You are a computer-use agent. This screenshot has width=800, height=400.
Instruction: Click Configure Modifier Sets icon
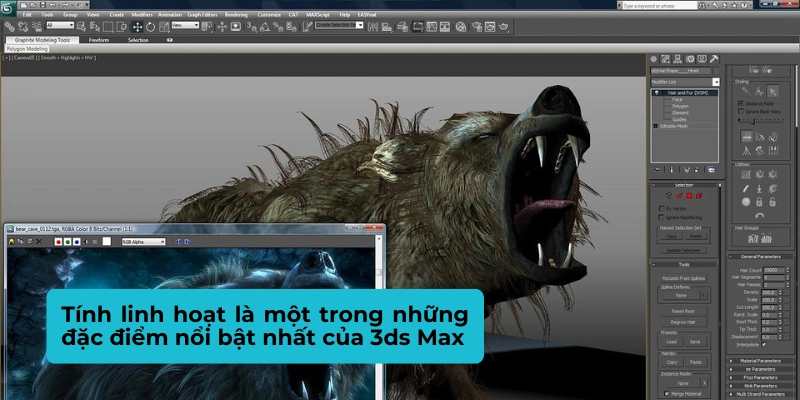(x=711, y=169)
